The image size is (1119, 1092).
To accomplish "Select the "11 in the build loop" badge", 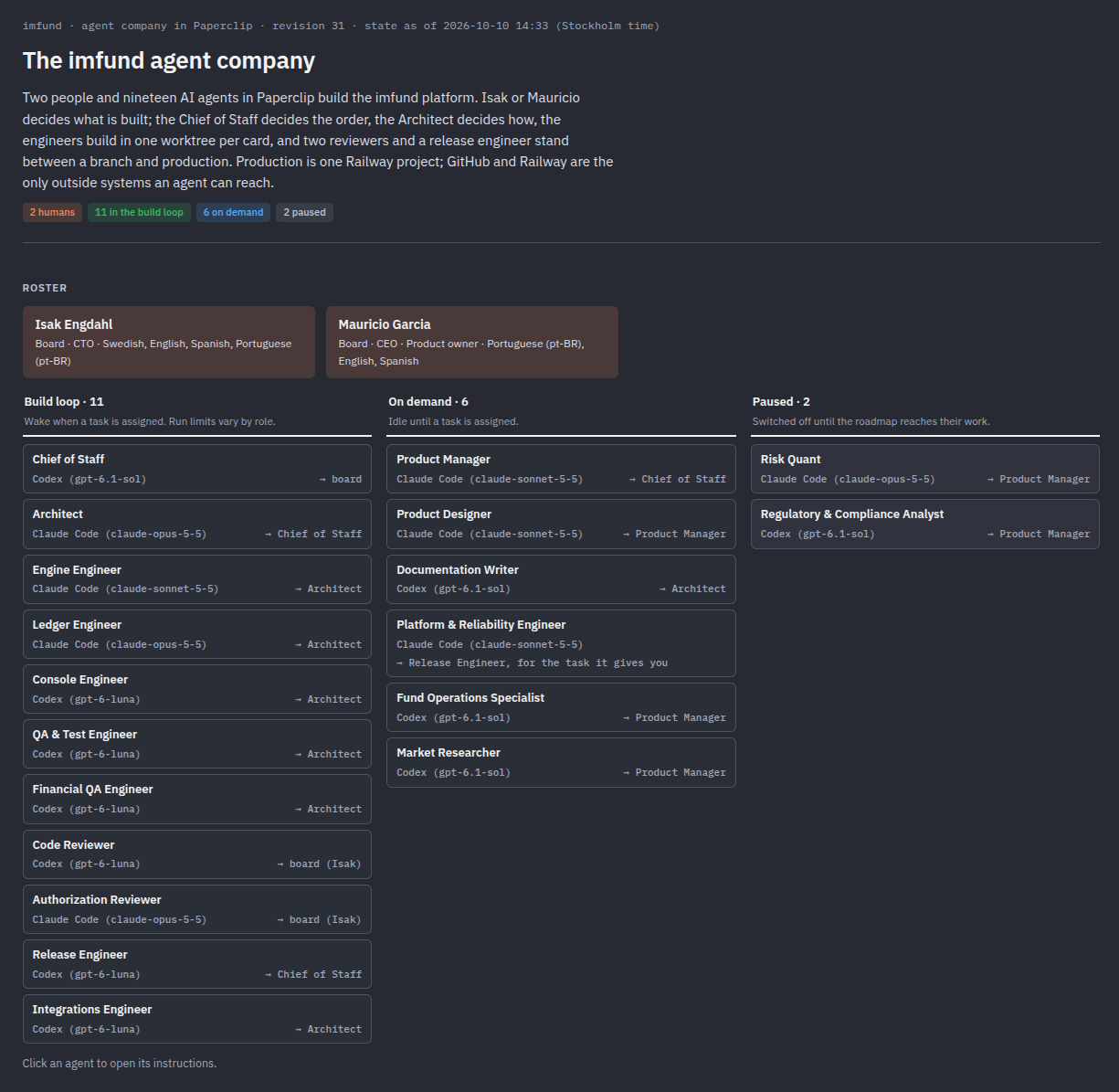I will click(139, 212).
